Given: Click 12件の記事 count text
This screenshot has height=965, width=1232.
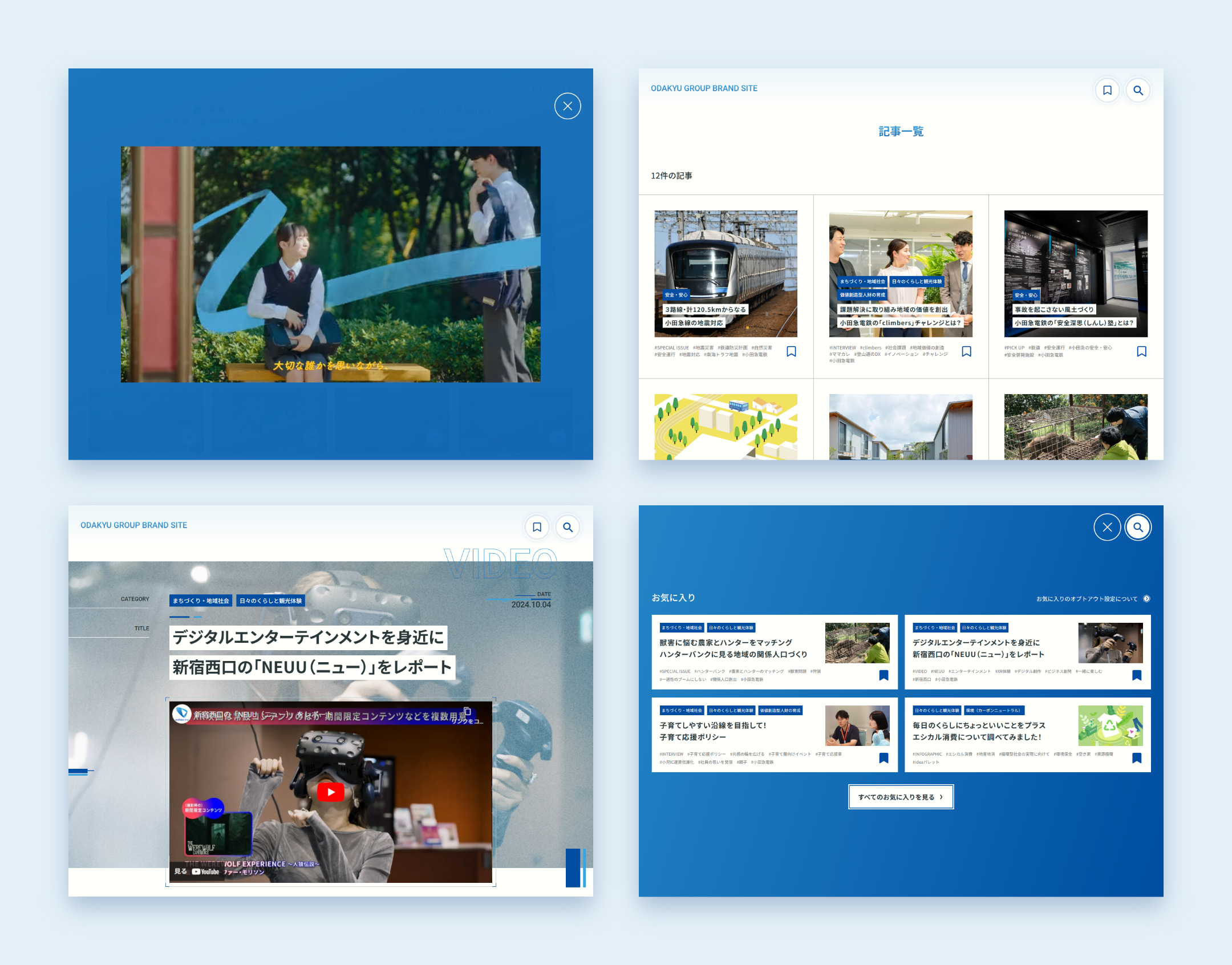Looking at the screenshot, I should click(x=671, y=176).
